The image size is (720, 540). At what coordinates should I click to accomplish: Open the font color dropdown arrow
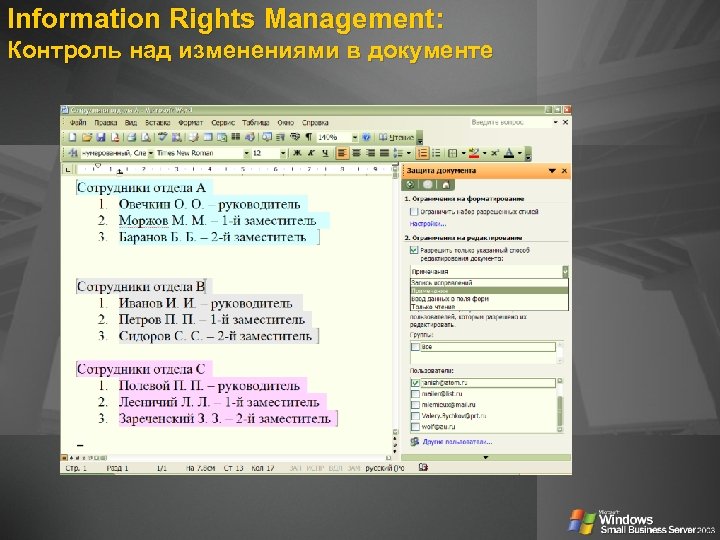point(519,153)
